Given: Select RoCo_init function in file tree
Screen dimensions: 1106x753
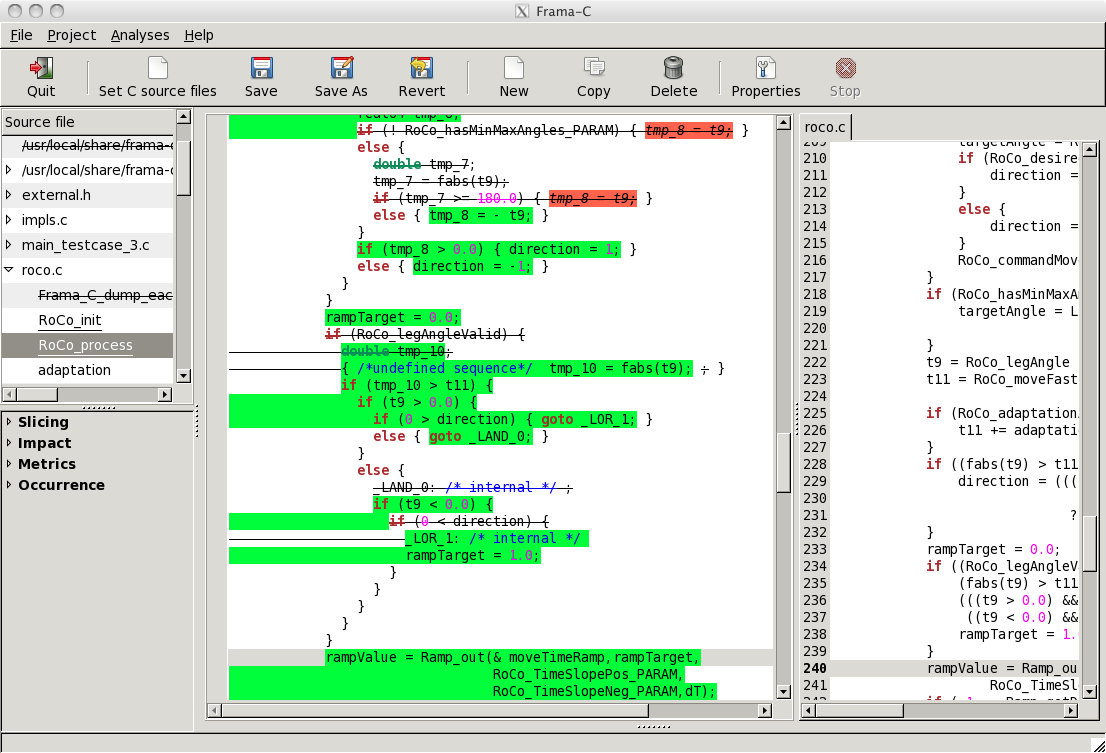Looking at the screenshot, I should click(70, 320).
